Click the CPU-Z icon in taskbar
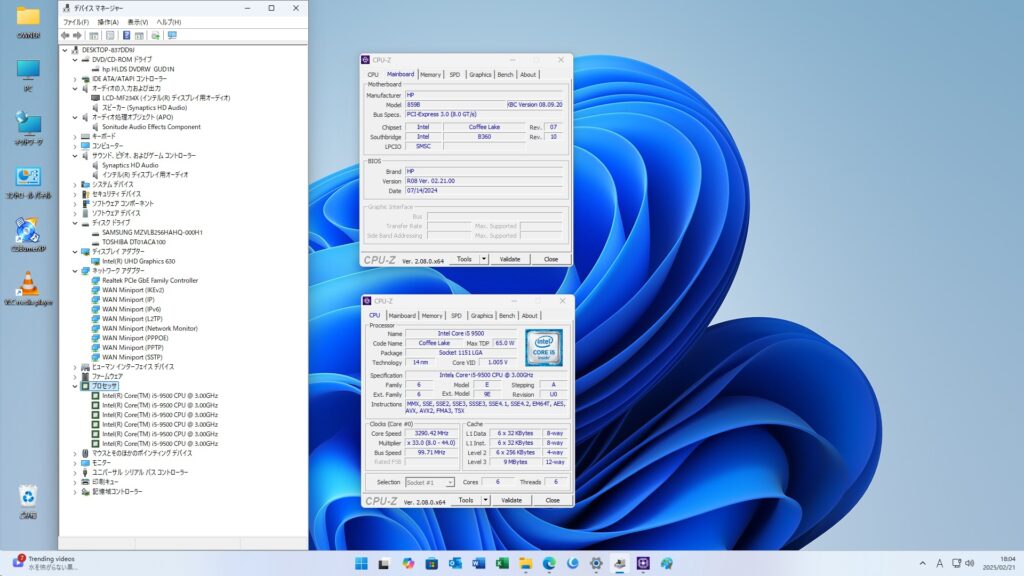Viewport: 1024px width, 576px height. pos(643,564)
